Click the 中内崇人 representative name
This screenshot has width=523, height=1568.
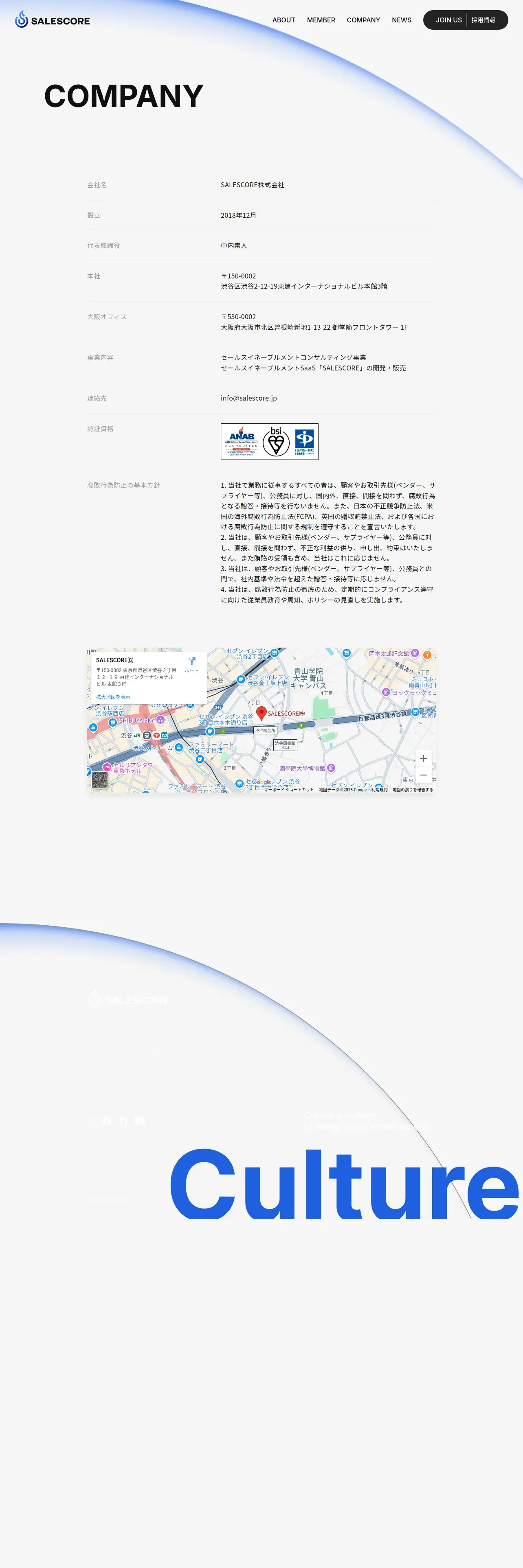coord(234,246)
